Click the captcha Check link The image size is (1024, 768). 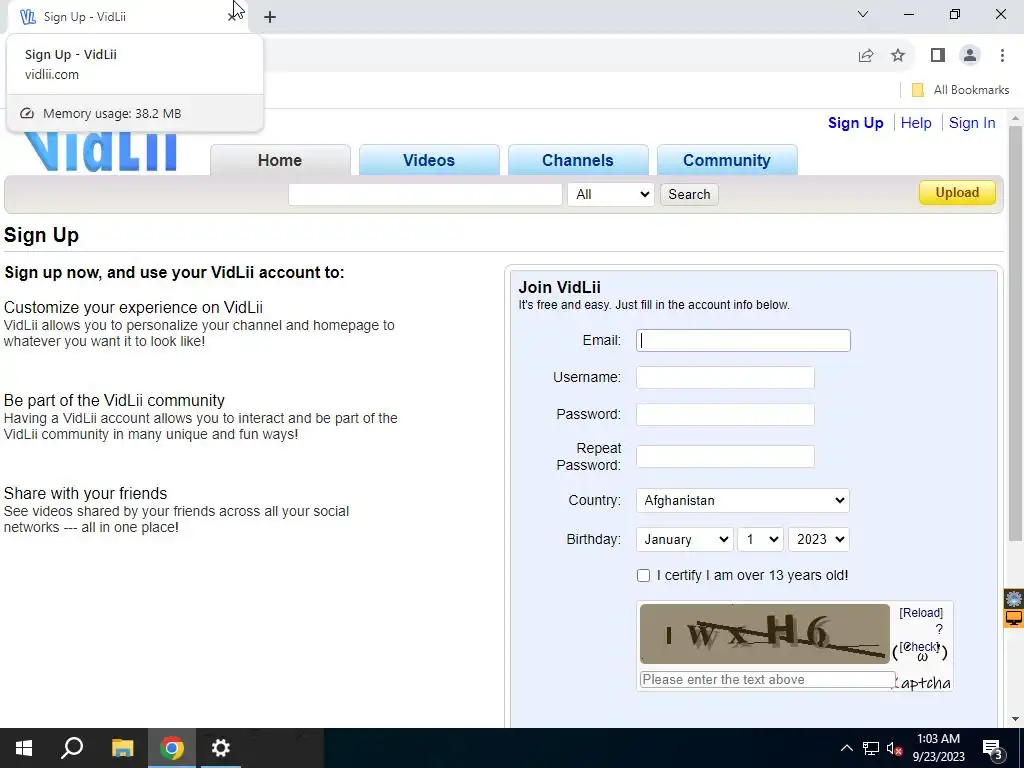coord(920,647)
